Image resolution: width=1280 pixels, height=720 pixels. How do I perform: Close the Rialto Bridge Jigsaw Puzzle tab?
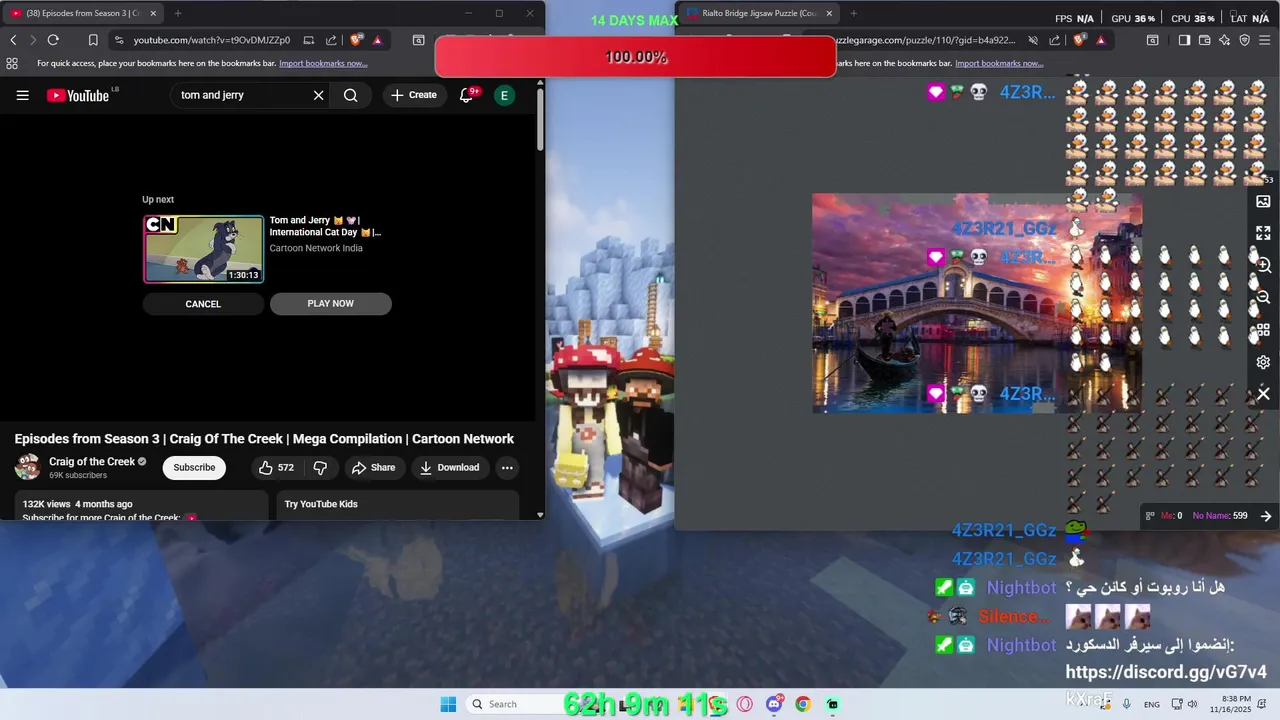pos(829,14)
